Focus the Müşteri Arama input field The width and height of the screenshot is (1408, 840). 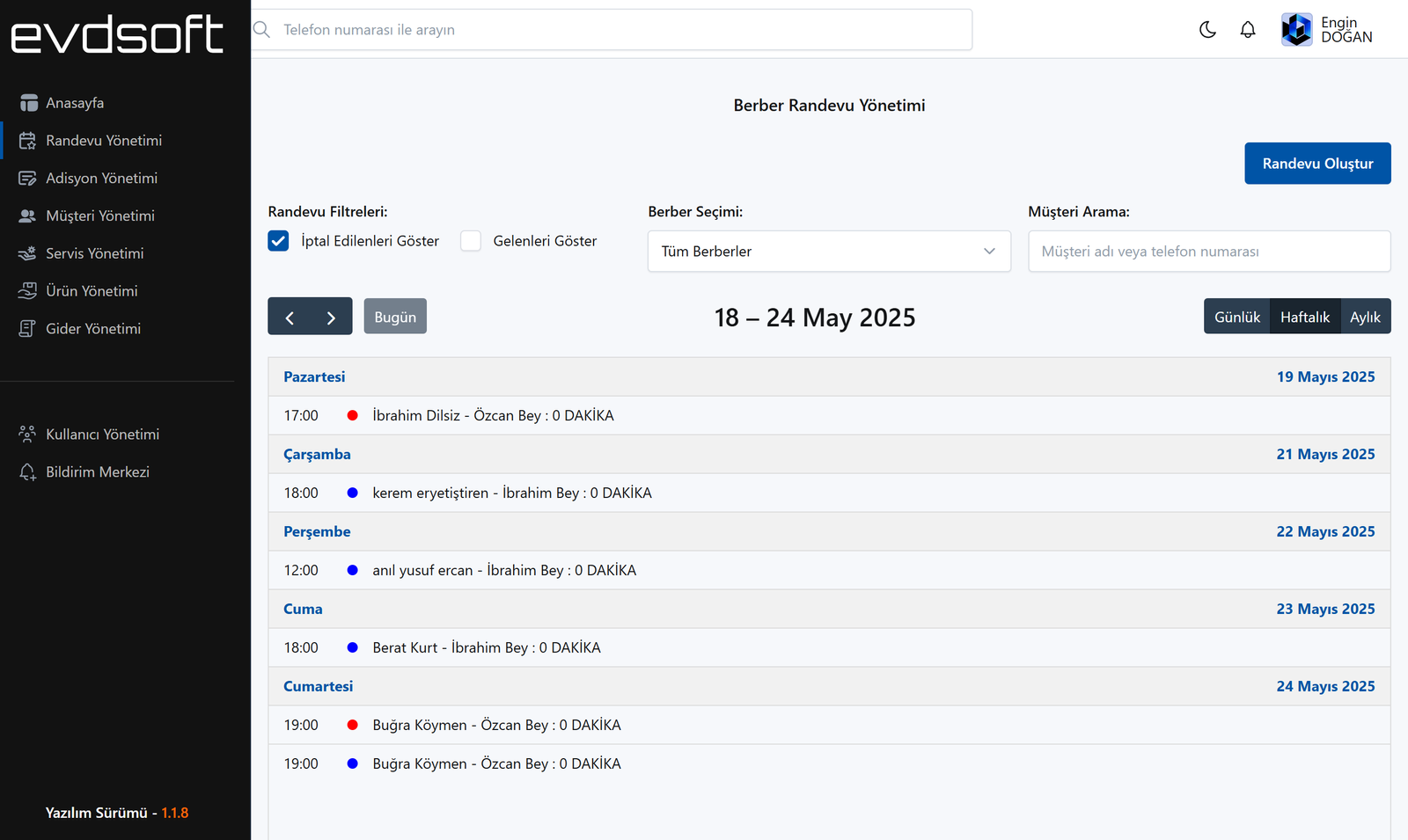[x=1209, y=252]
